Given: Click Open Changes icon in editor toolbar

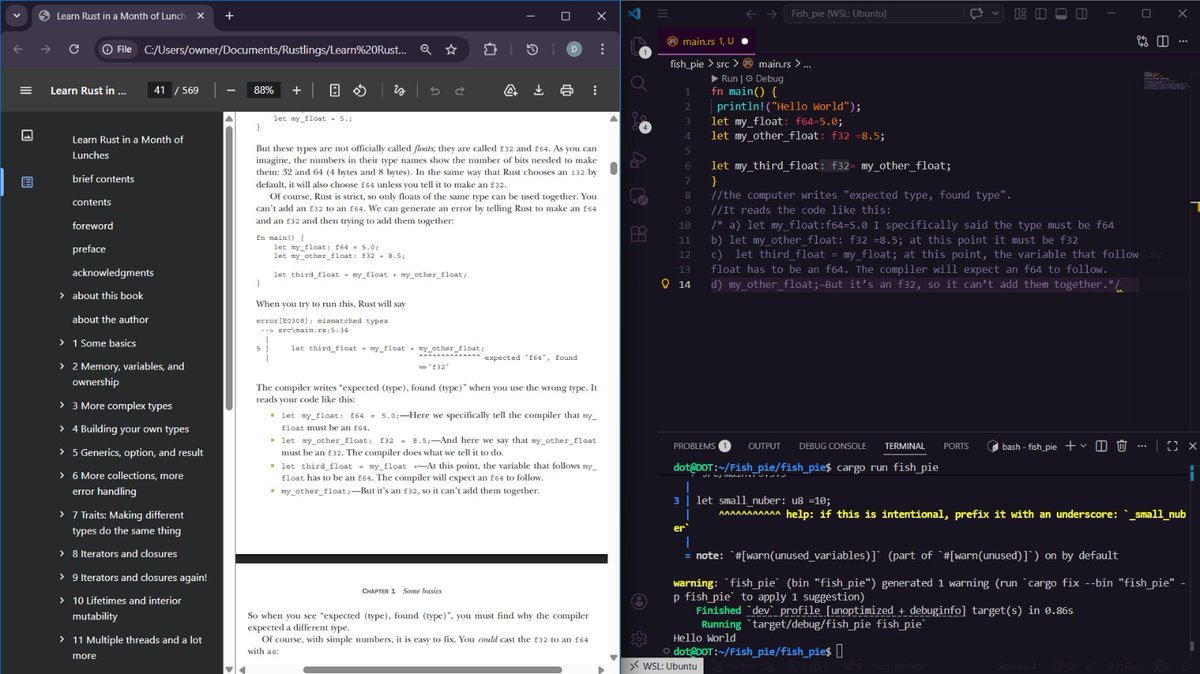Looking at the screenshot, I should (1143, 41).
